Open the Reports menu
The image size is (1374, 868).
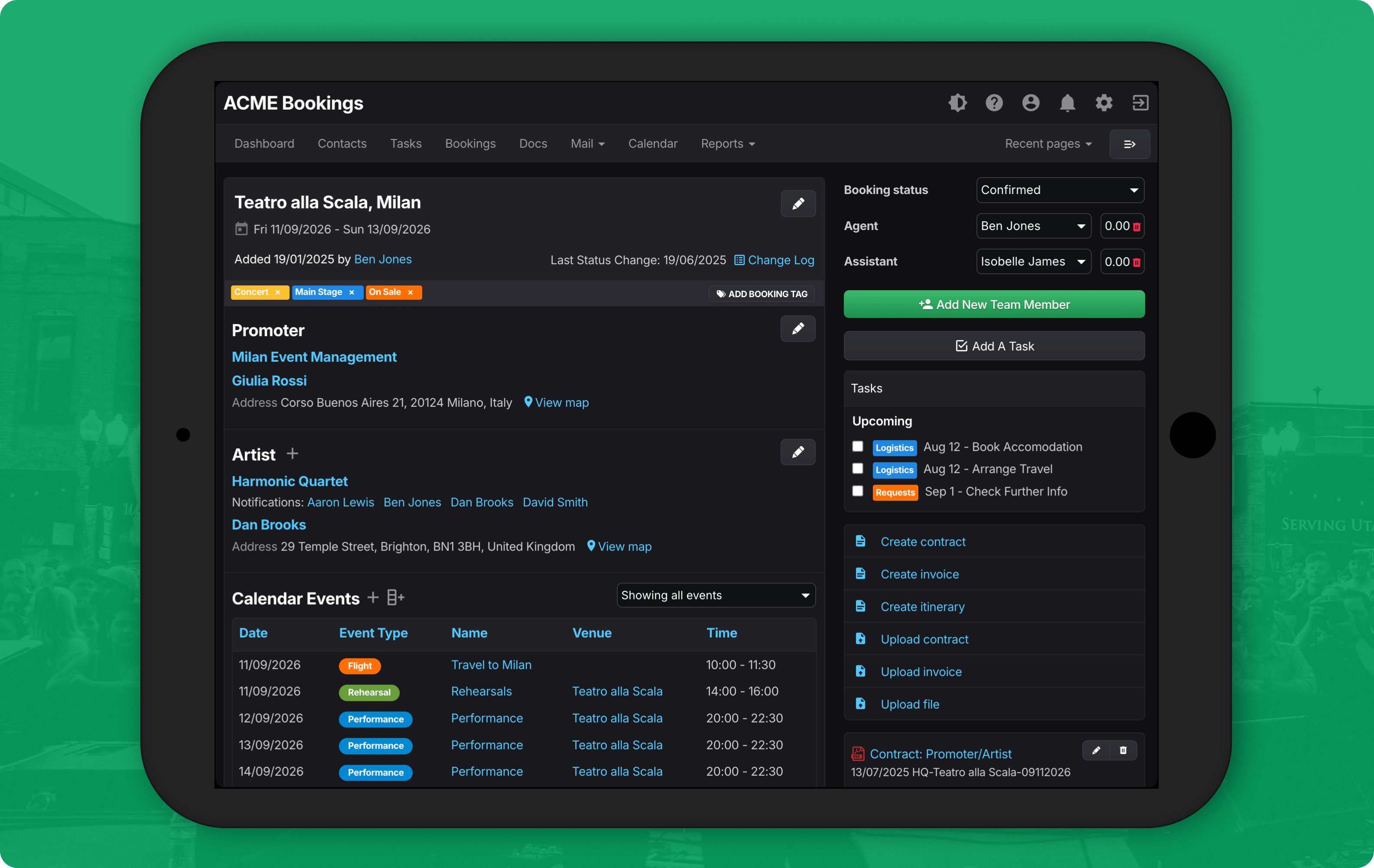[727, 143]
